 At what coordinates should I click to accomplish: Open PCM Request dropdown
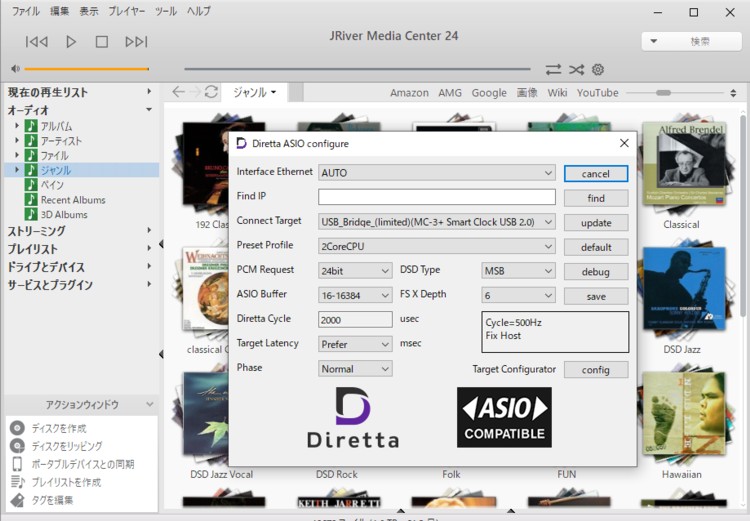point(355,271)
